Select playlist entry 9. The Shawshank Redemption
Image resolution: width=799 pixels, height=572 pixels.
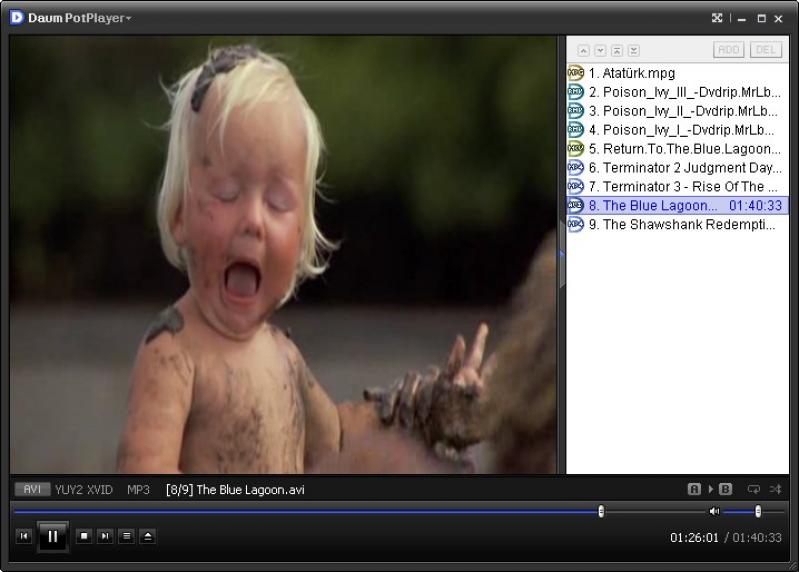(x=678, y=224)
